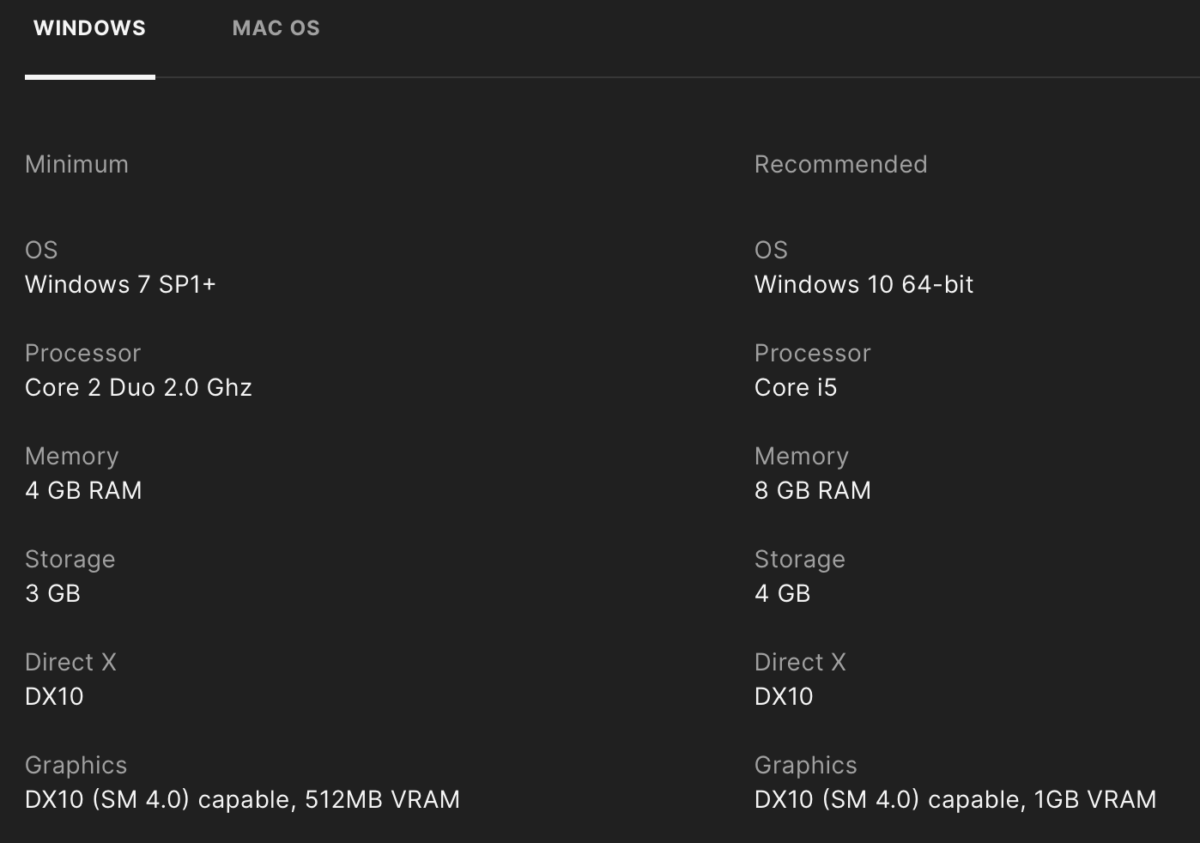
Task: Click the Core 2 Duo 2.0 Ghz value
Action: (138, 387)
